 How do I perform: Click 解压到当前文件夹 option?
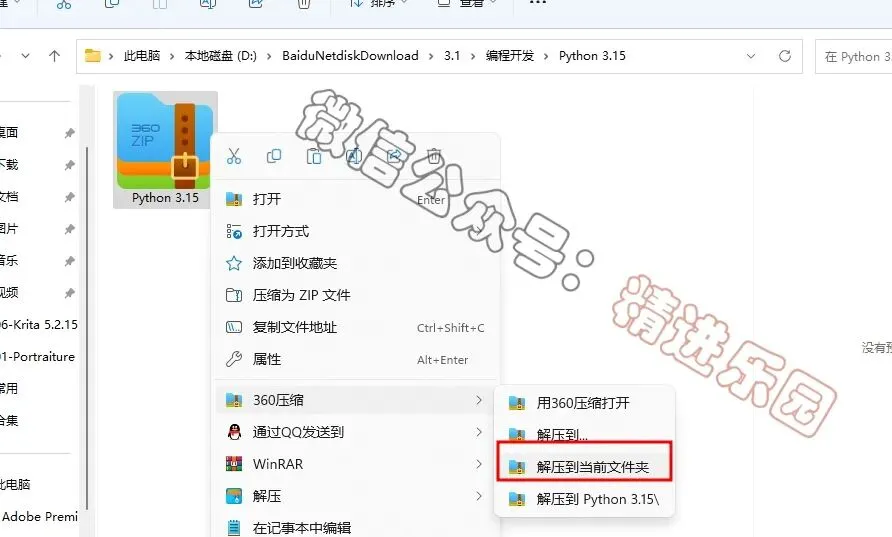584,467
